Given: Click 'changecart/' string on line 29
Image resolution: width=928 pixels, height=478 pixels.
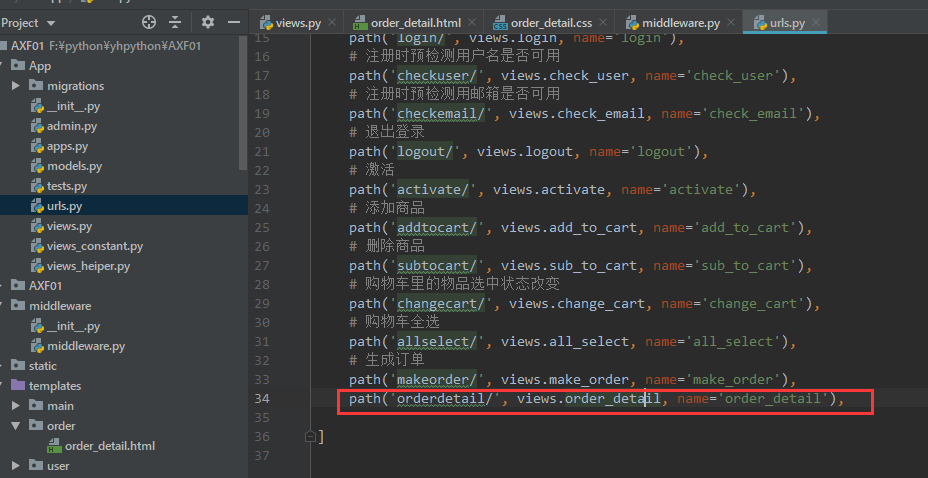Looking at the screenshot, I should click(x=441, y=303).
